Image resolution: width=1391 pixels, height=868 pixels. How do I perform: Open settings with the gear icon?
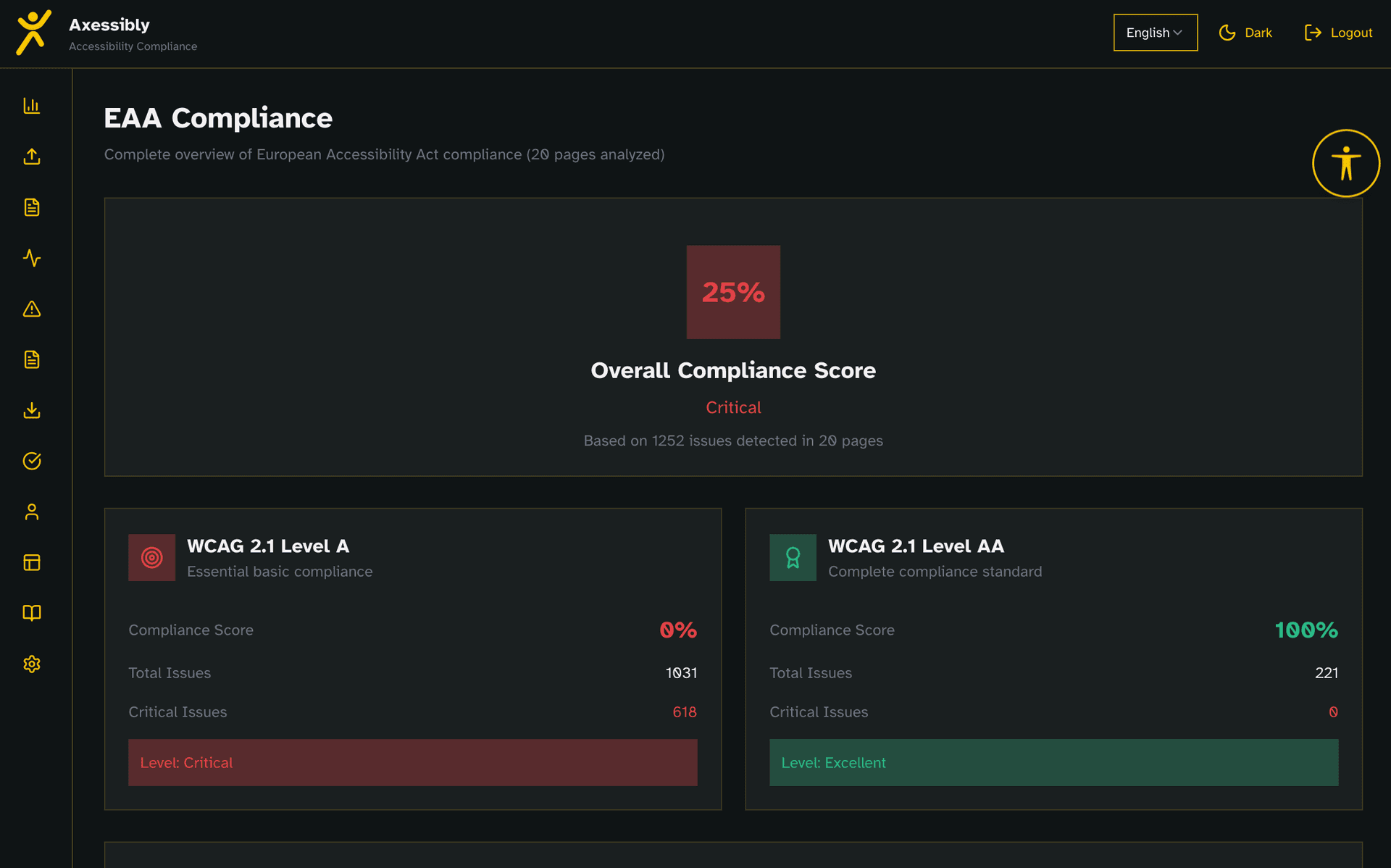[x=32, y=664]
